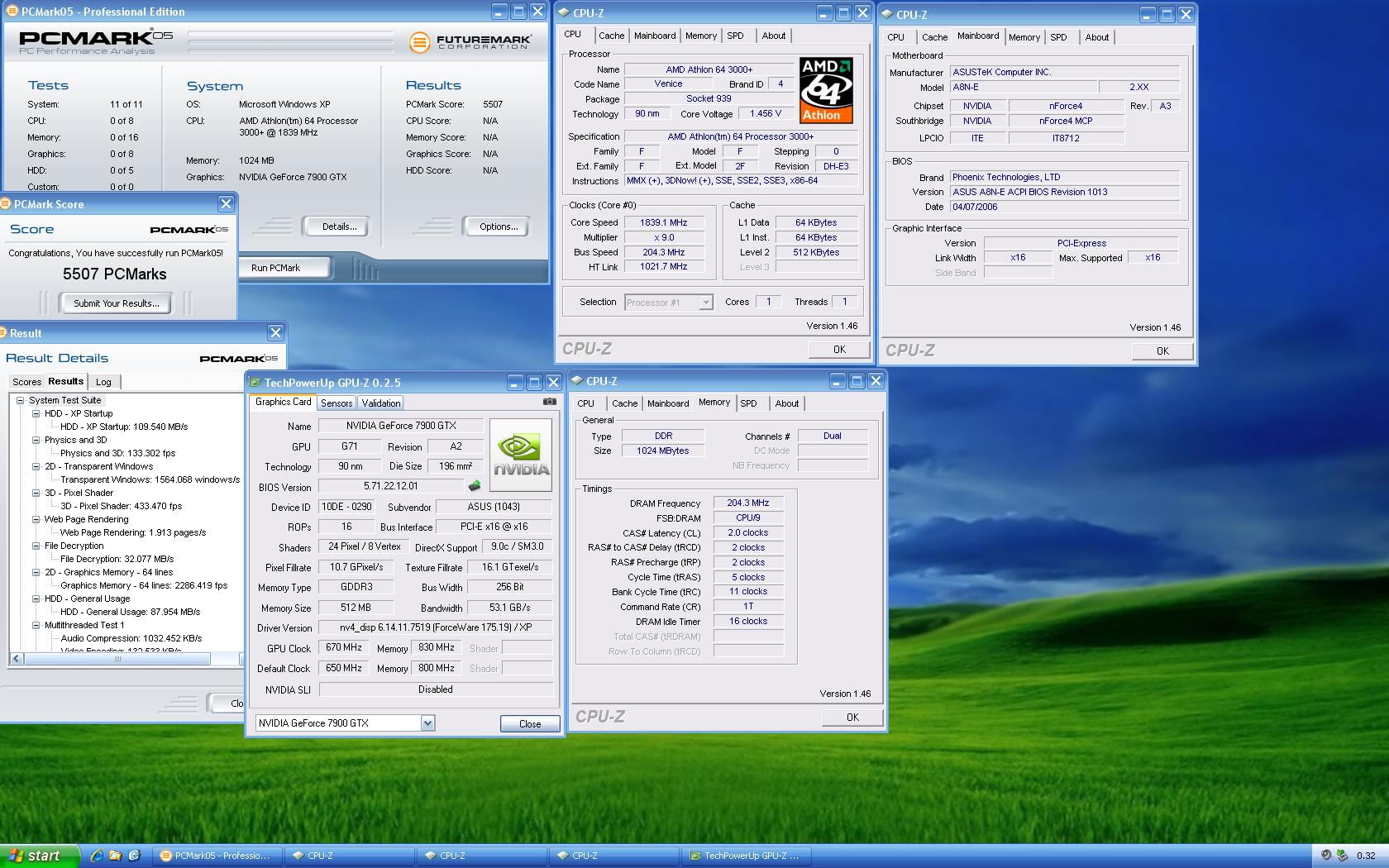Click the third quick launch icon

134,856
